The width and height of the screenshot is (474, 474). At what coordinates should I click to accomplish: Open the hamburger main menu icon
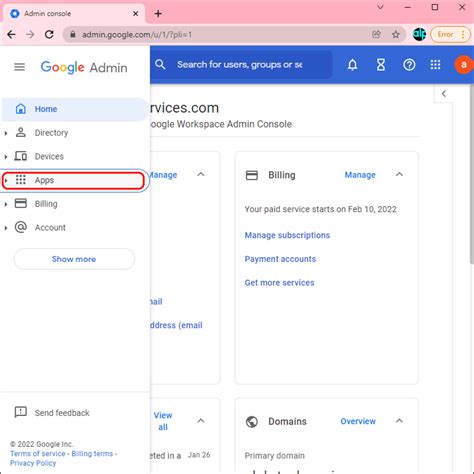[19, 67]
